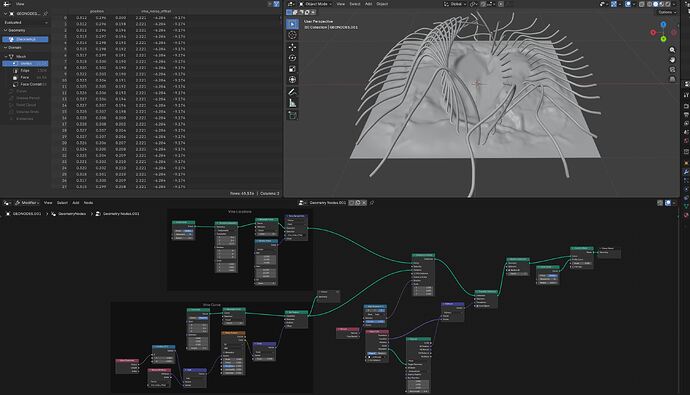This screenshot has width=690, height=395.
Task: Click the viewport pan hand icon
Action: point(672,59)
